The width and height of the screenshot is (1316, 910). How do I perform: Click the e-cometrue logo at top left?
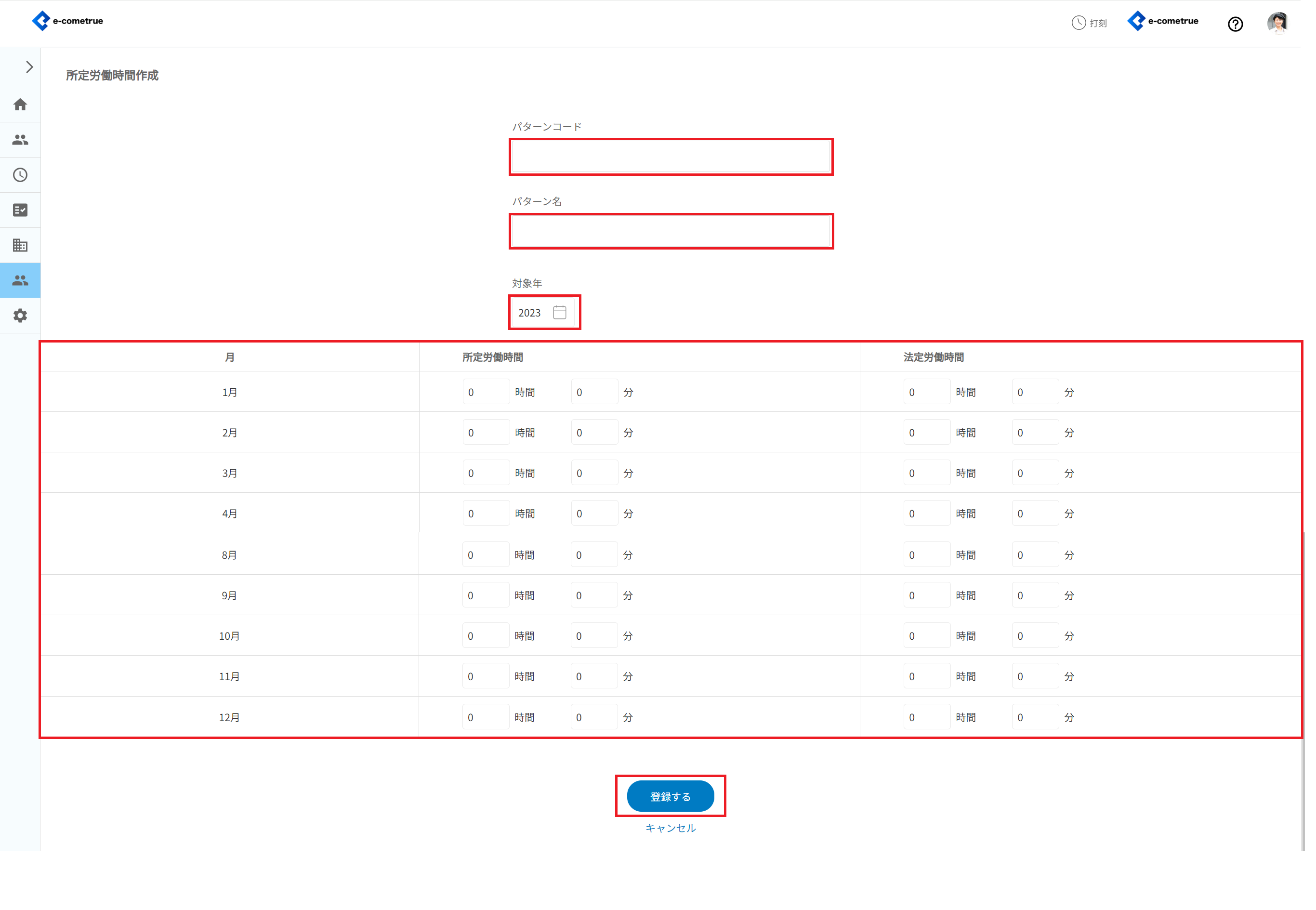67,21
